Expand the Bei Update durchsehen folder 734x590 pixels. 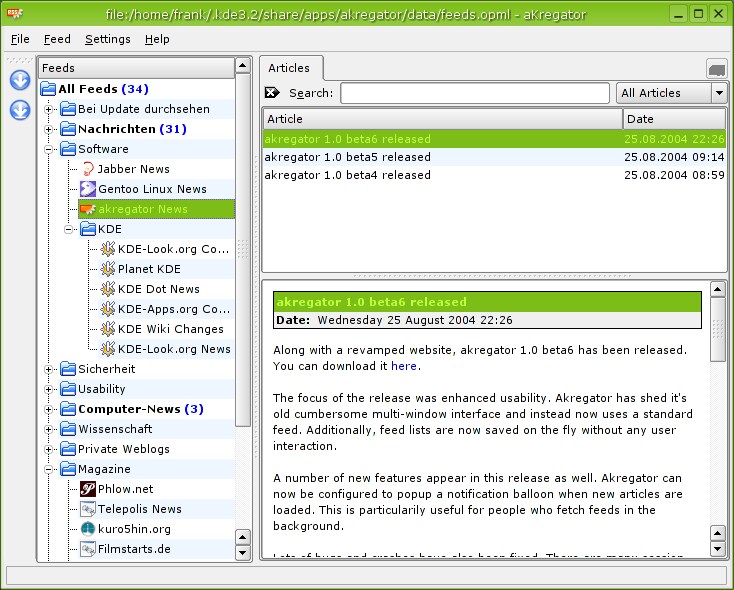pos(48,109)
